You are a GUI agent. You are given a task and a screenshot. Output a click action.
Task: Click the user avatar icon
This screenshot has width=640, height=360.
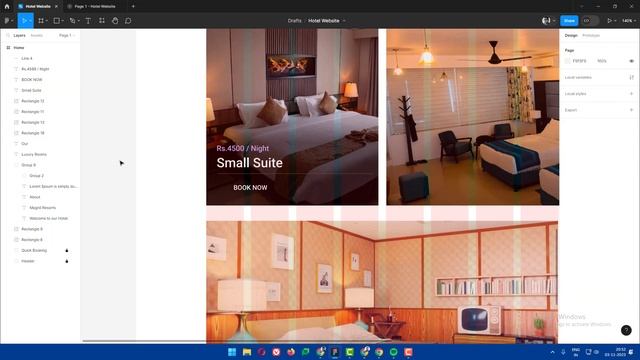click(x=546, y=20)
